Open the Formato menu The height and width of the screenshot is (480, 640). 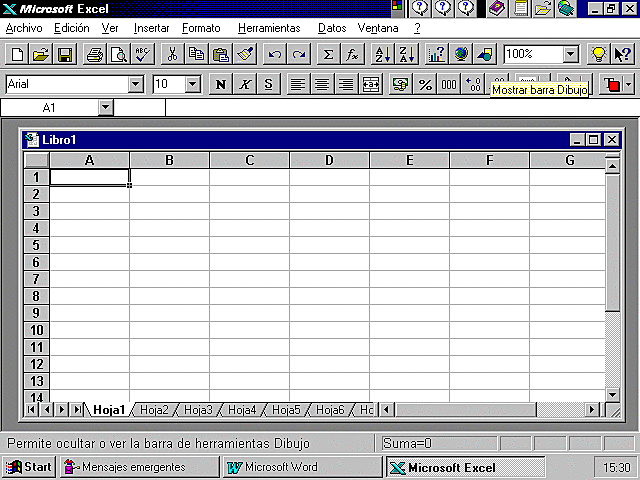coord(201,28)
